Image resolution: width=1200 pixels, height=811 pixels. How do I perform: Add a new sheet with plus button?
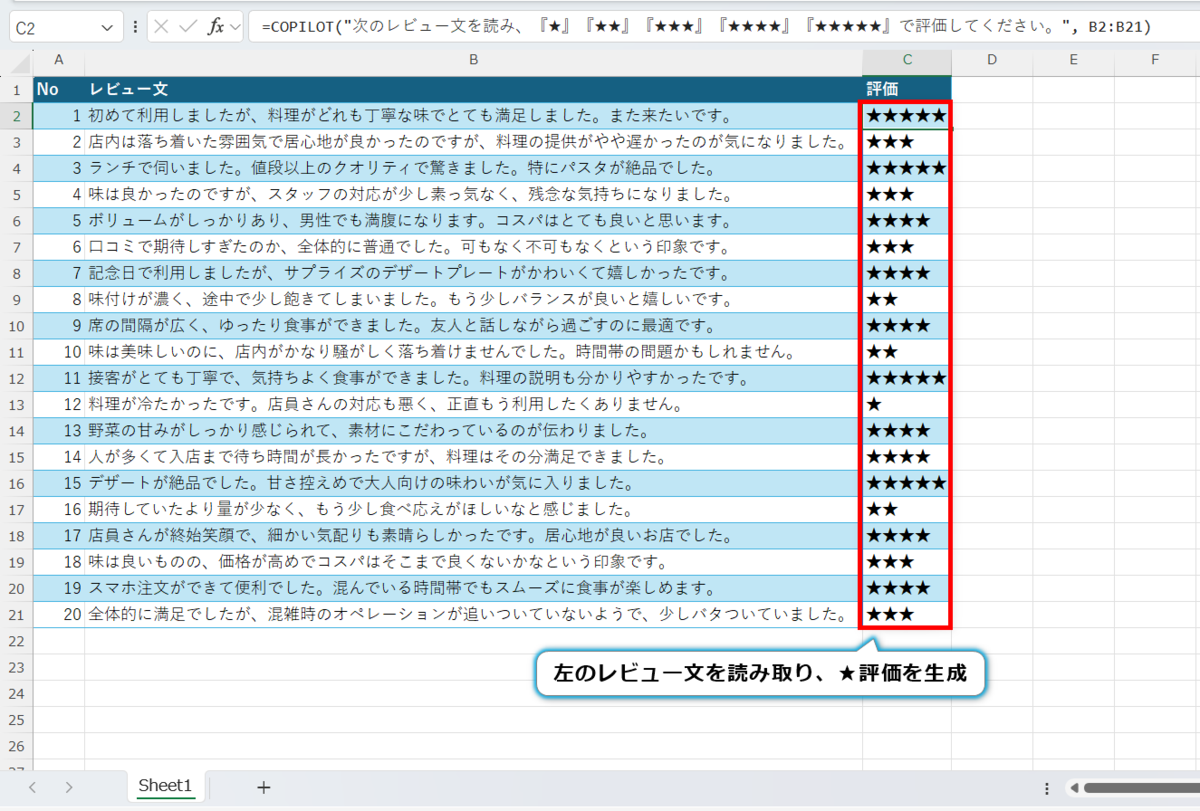click(x=264, y=787)
